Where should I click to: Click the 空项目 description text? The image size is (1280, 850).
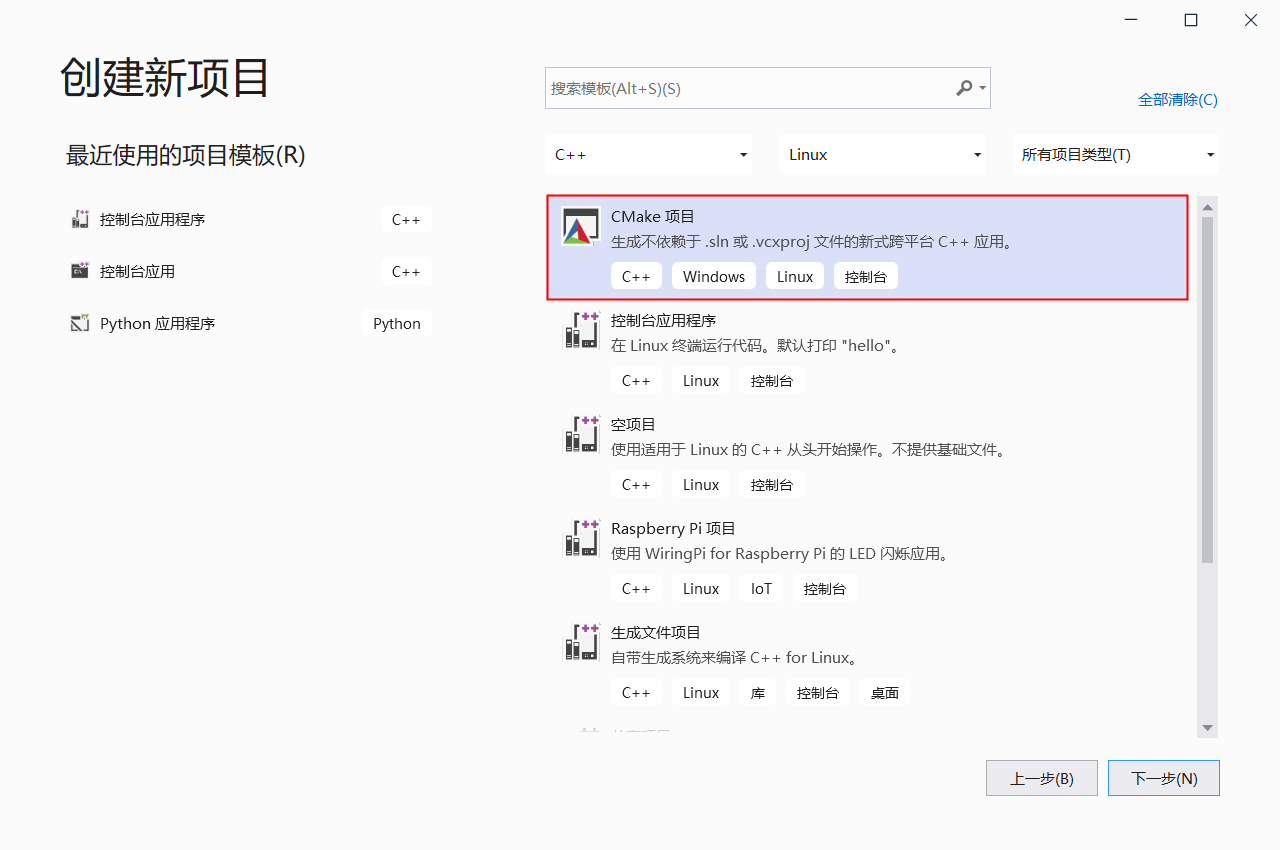[x=808, y=450]
